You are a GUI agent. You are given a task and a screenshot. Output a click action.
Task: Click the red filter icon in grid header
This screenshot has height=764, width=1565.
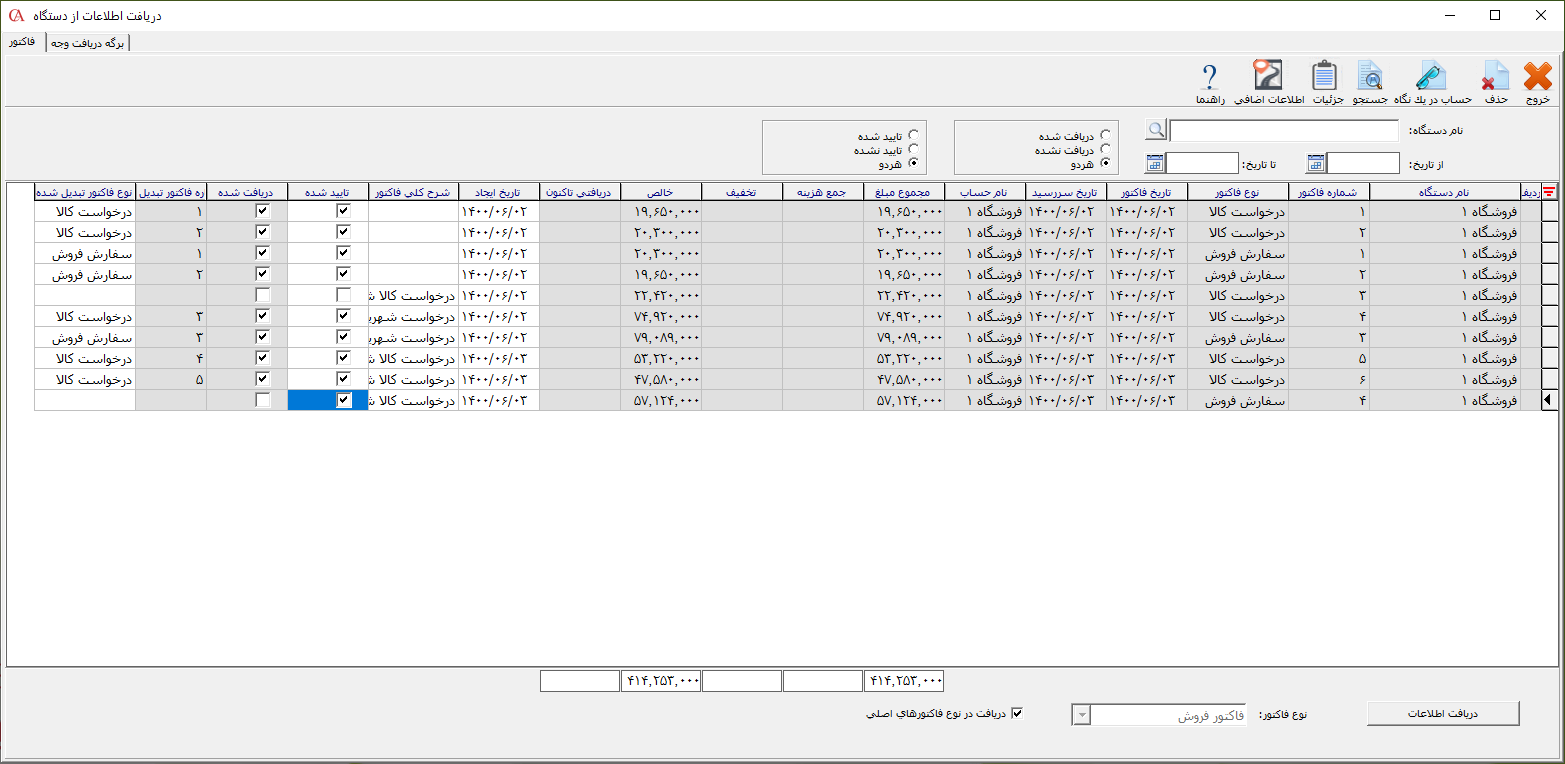click(1550, 192)
